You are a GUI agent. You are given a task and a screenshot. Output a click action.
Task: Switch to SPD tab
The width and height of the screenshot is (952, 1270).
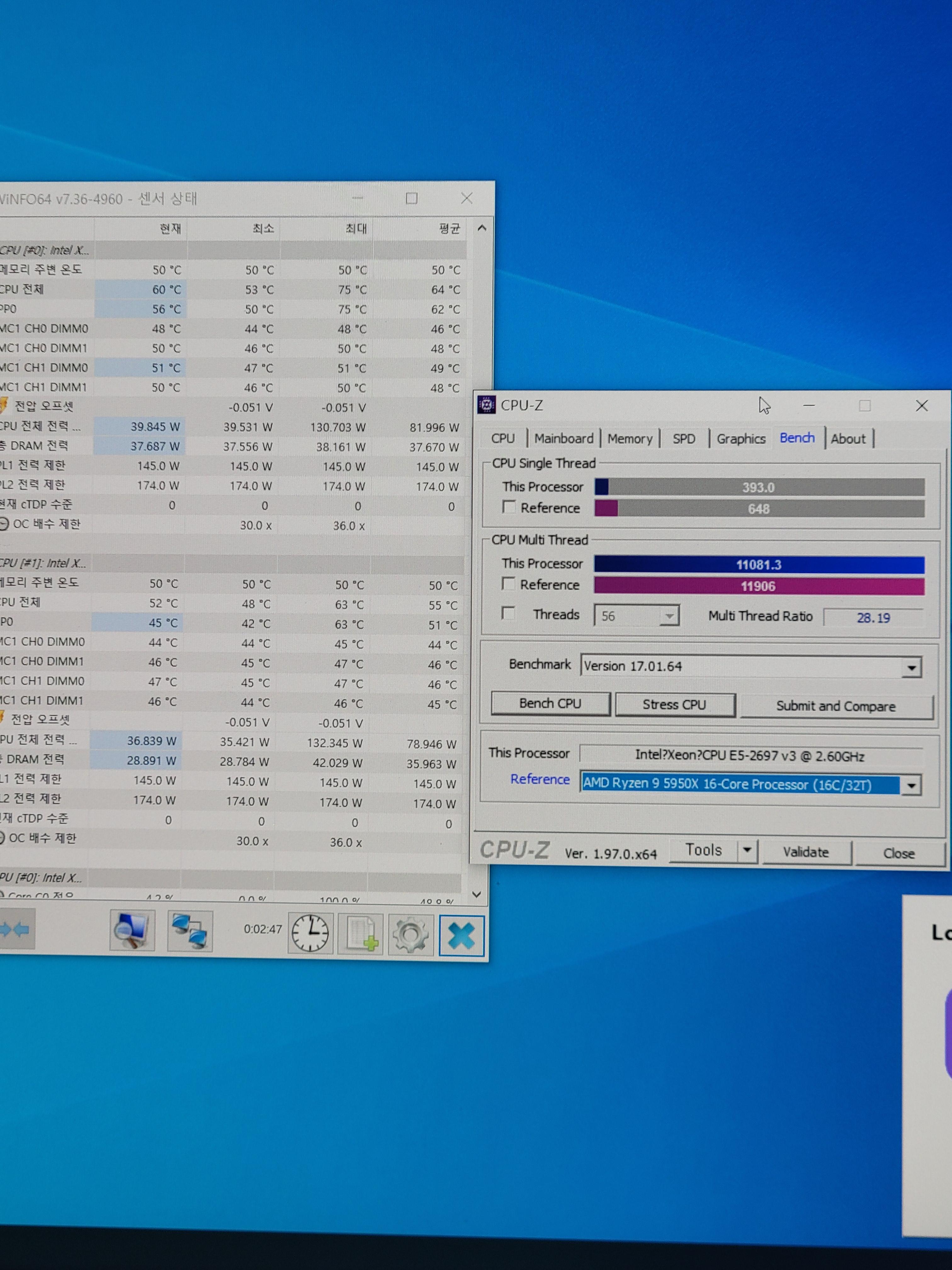683,439
